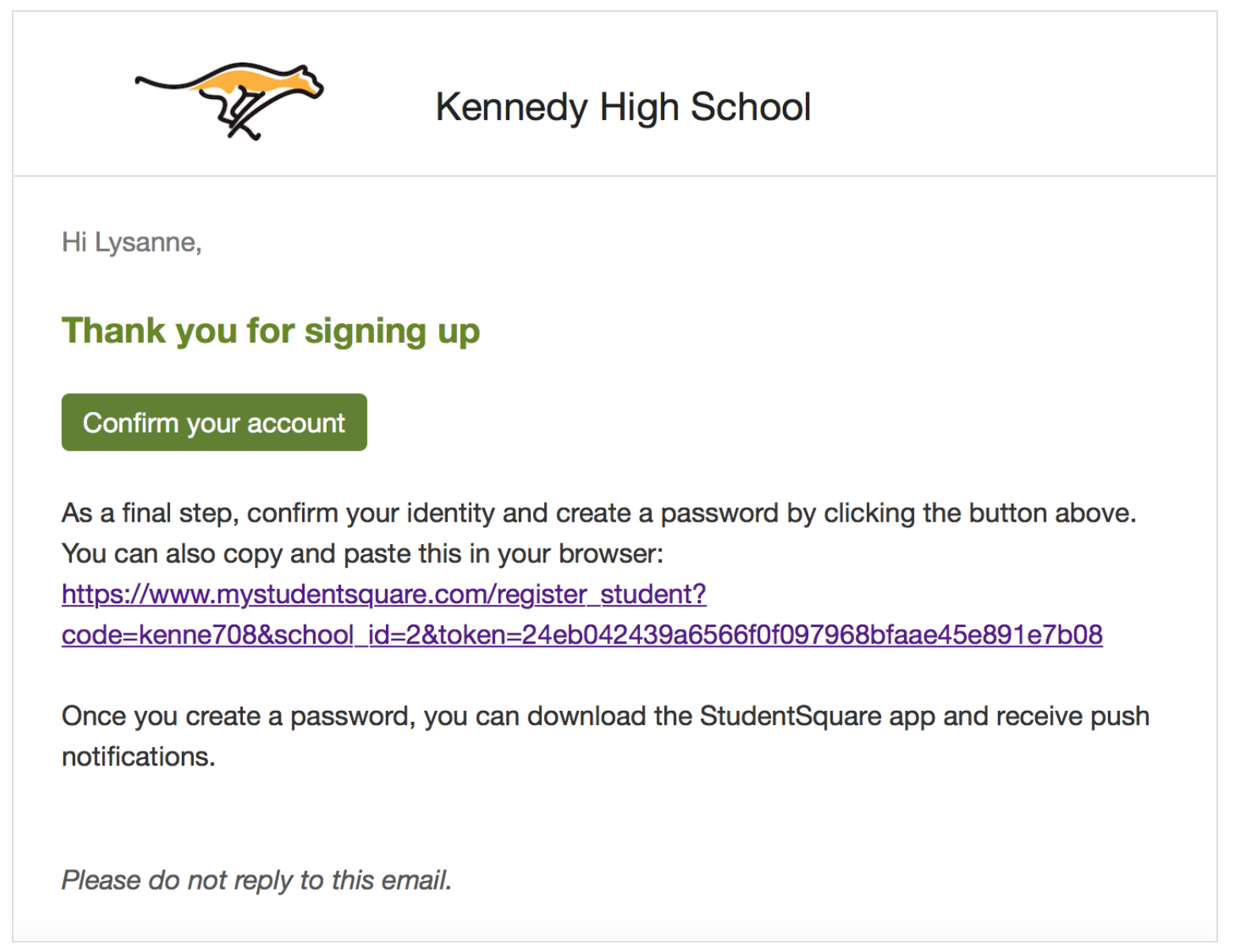Select the StudentSquare app mention in the paragraph

click(789, 716)
